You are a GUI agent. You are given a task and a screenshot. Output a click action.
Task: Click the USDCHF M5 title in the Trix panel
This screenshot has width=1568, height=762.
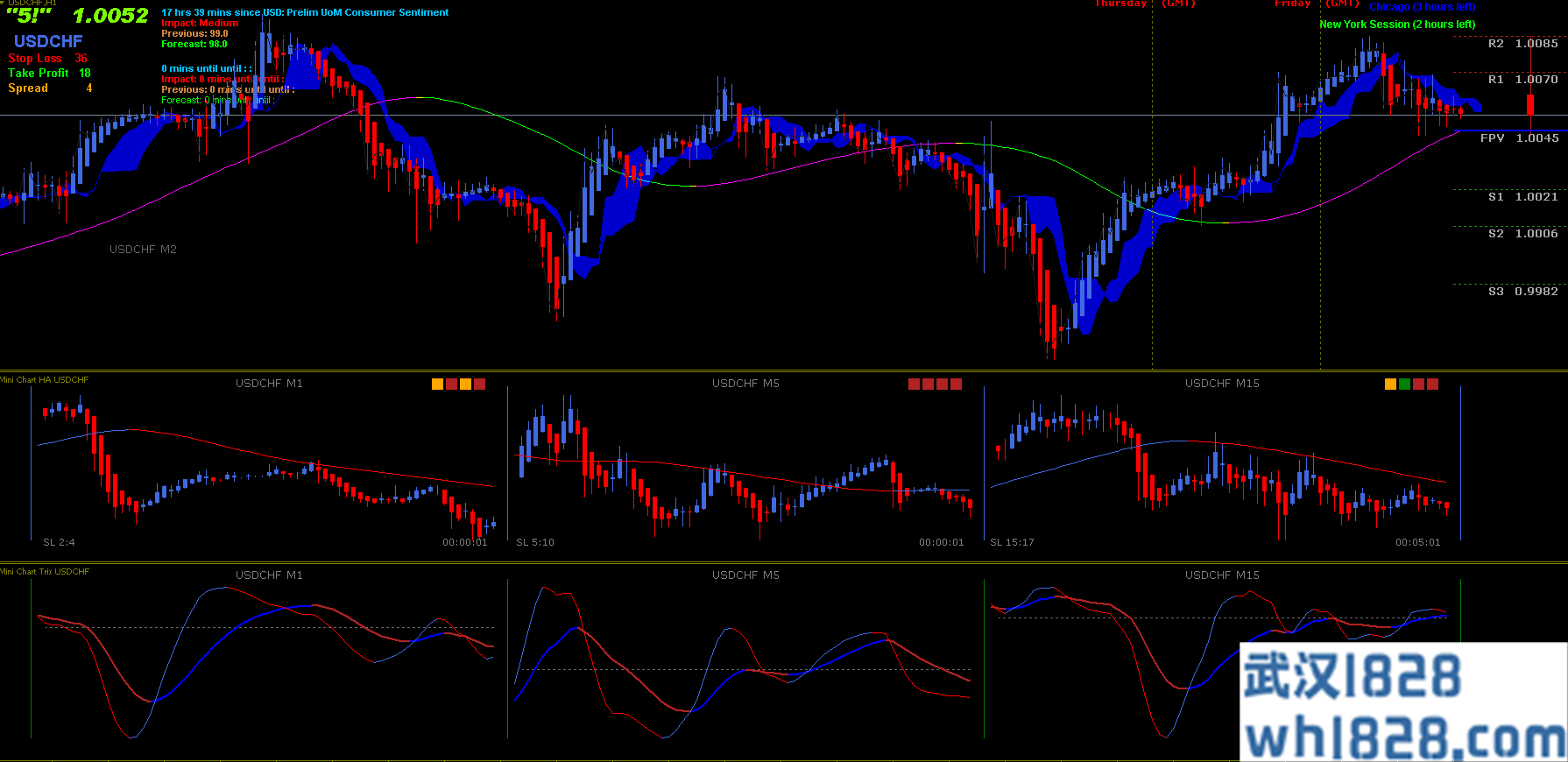pos(745,575)
